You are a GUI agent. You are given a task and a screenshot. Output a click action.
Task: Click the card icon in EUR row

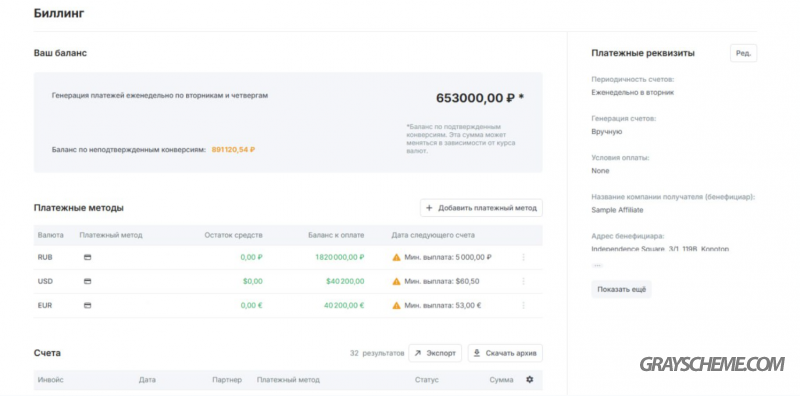[87, 305]
